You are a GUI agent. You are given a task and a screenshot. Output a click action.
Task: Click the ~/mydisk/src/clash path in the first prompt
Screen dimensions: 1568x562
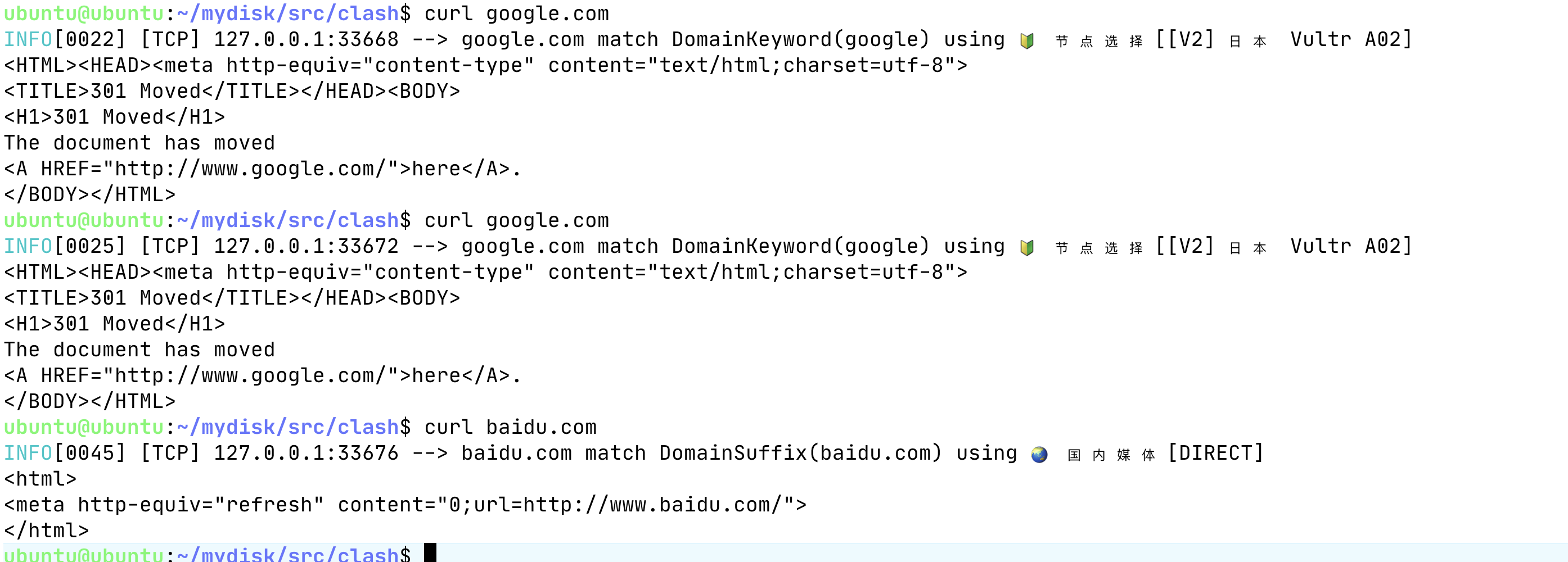tap(287, 13)
